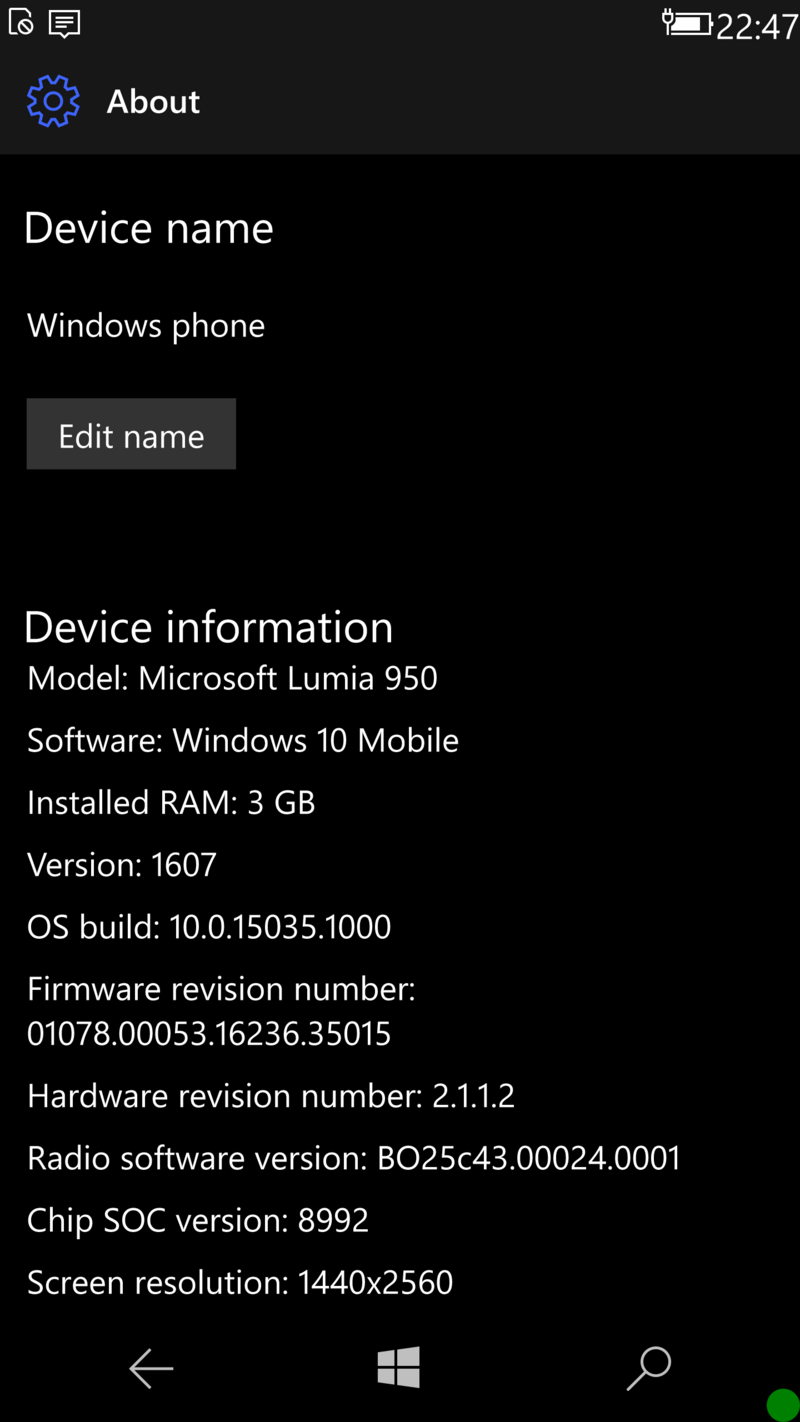Open Search with the magnifier icon
The image size is (800, 1422).
click(649, 1369)
